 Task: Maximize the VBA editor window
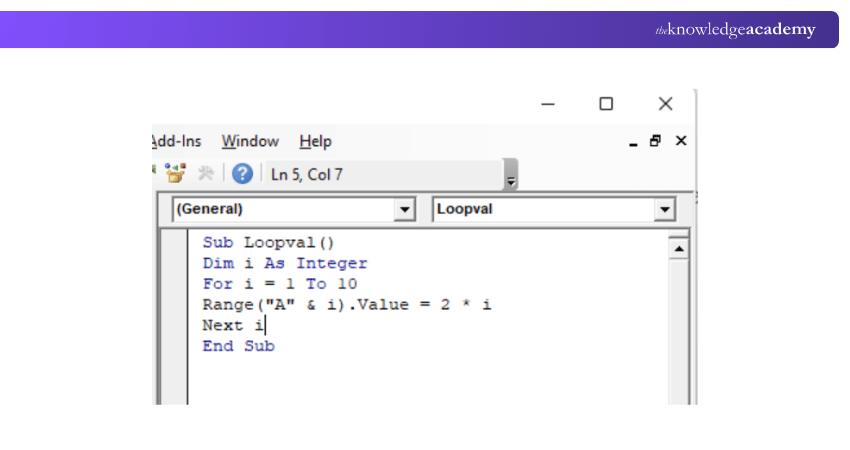606,104
